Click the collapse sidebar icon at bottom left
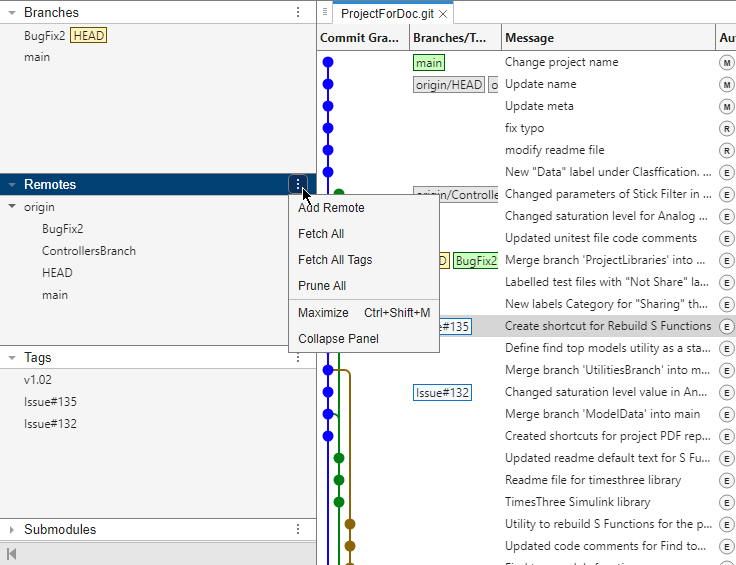Screen dimensions: 736x565 tap(11, 554)
